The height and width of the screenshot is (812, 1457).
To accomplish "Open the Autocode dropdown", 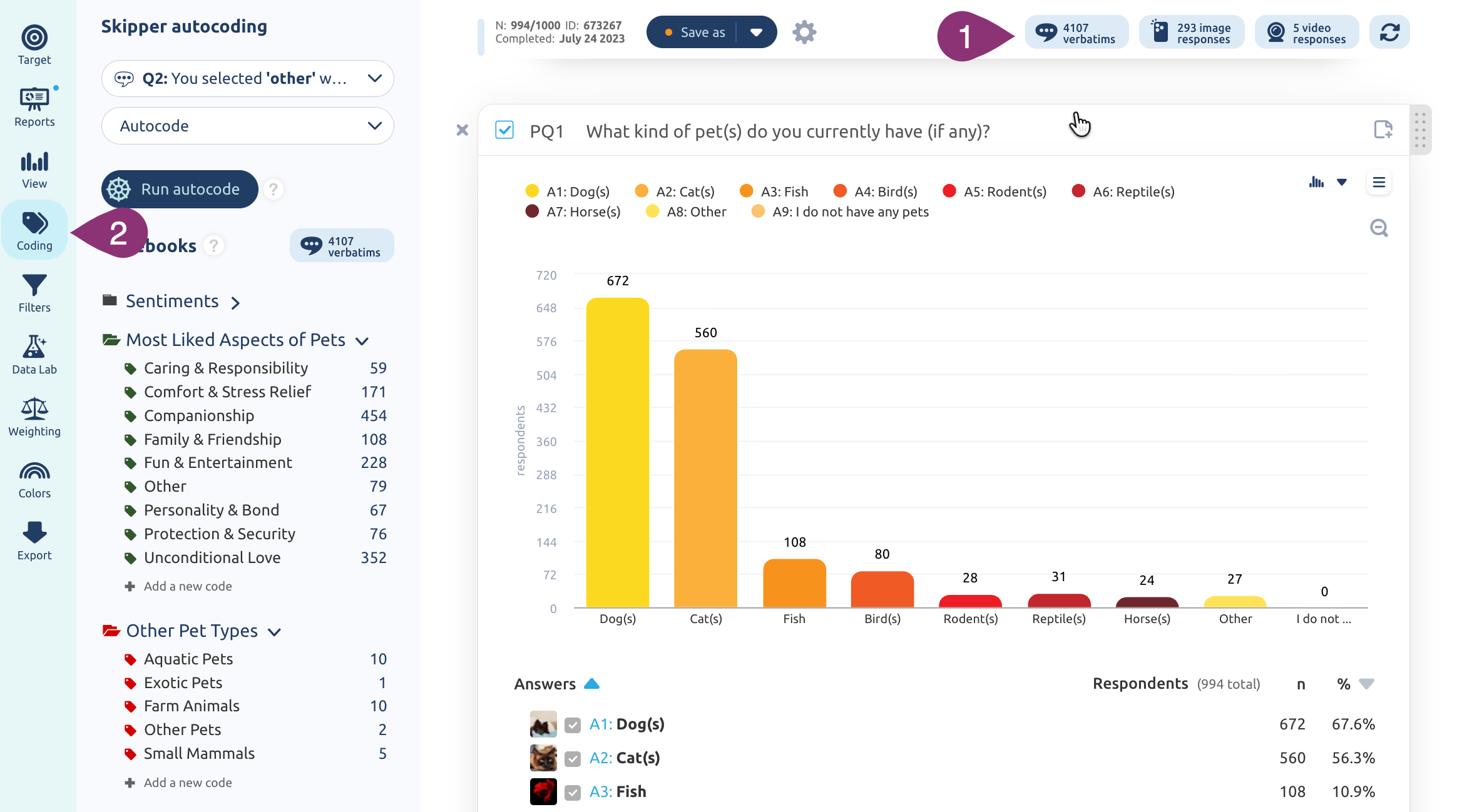I will (x=247, y=126).
